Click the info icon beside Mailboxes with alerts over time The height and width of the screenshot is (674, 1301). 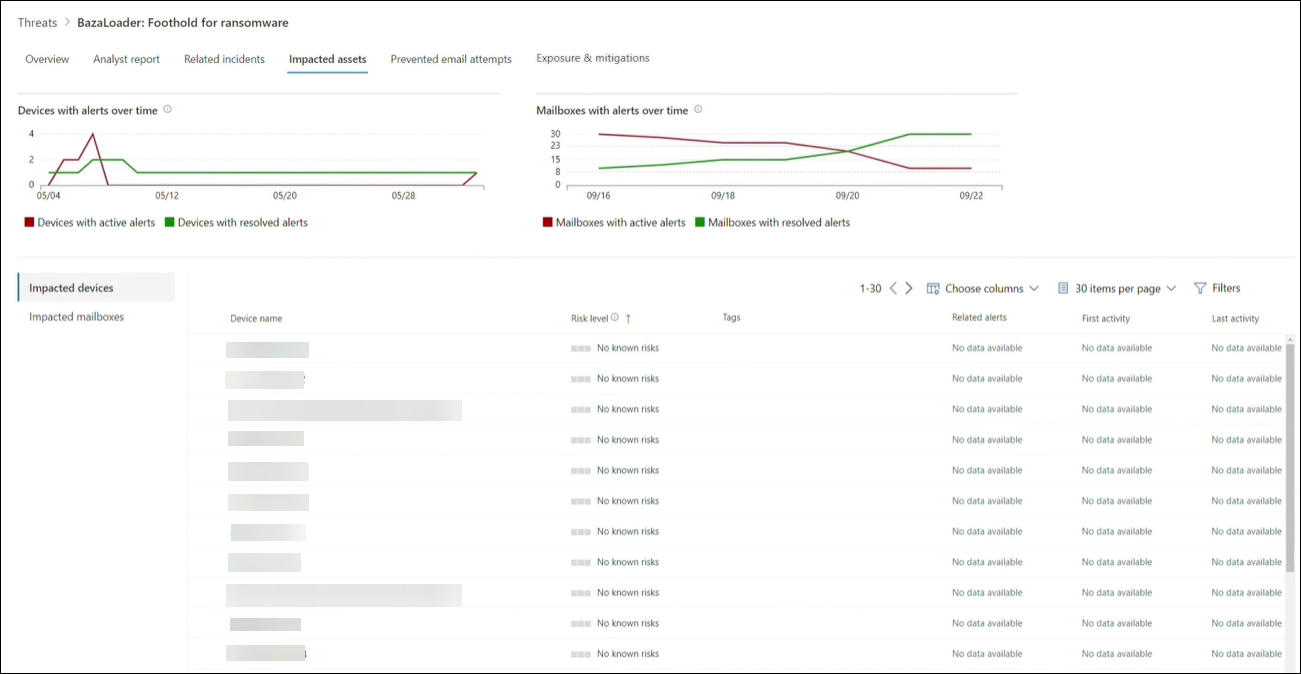pos(698,110)
